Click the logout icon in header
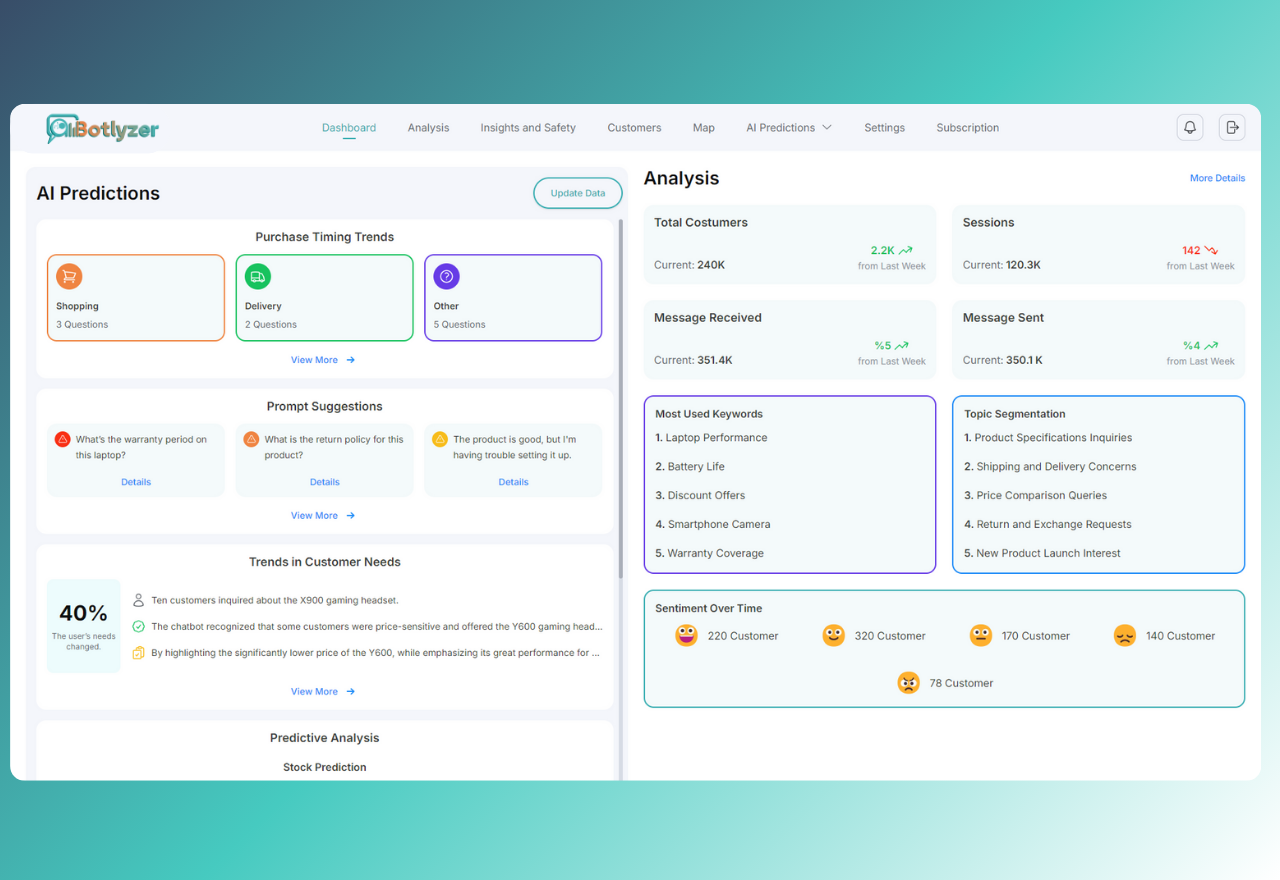Image resolution: width=1280 pixels, height=880 pixels. (x=1232, y=127)
